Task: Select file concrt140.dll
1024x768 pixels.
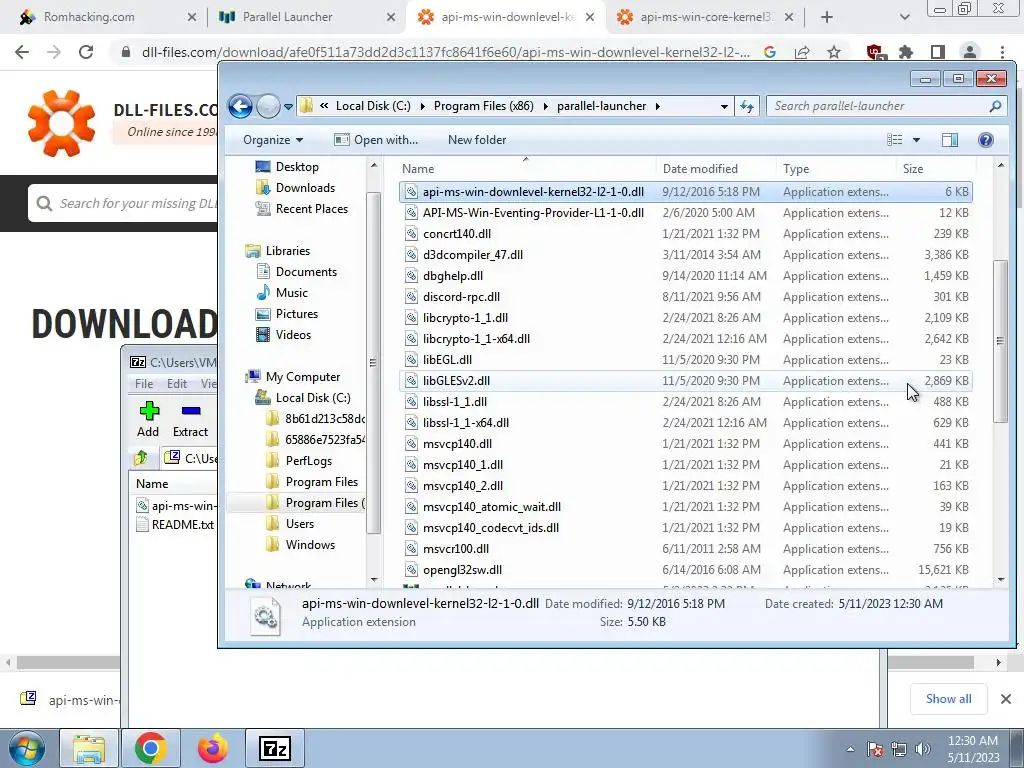Action: point(686,234)
